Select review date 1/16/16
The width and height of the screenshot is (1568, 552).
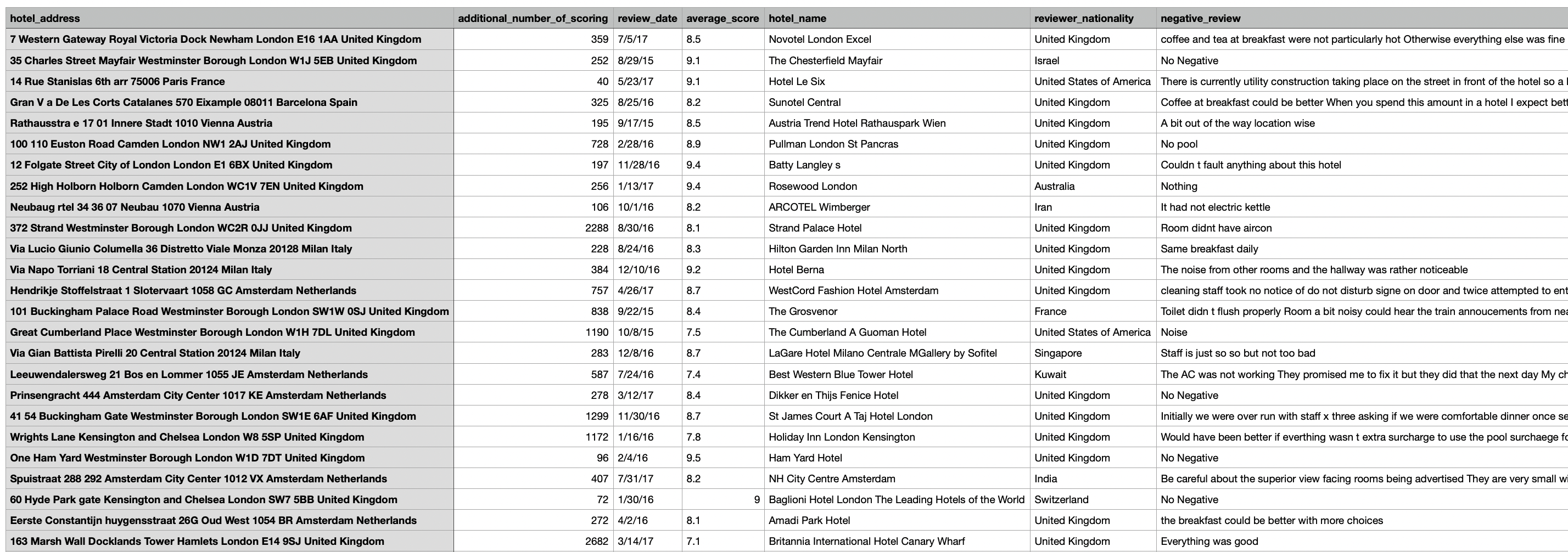tap(648, 437)
